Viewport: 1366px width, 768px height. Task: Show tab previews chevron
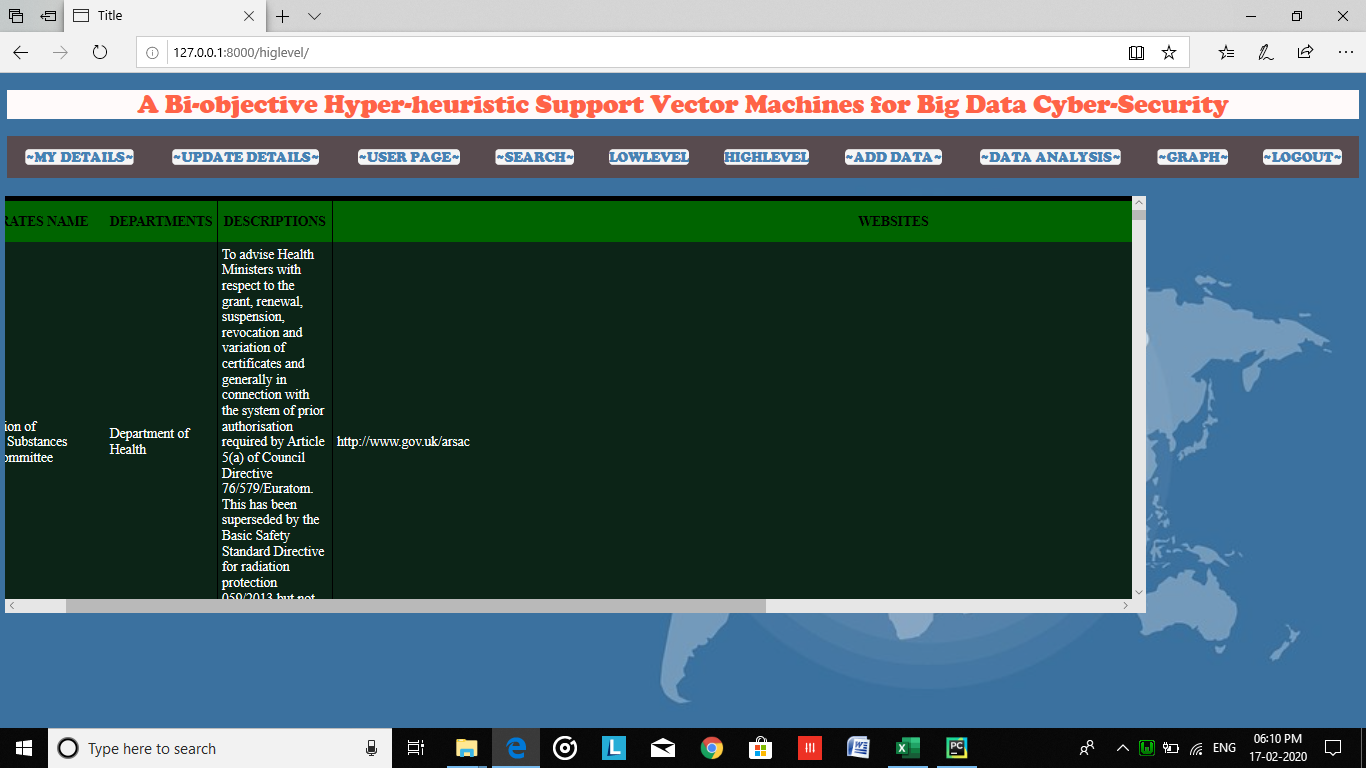pyautogui.click(x=314, y=16)
